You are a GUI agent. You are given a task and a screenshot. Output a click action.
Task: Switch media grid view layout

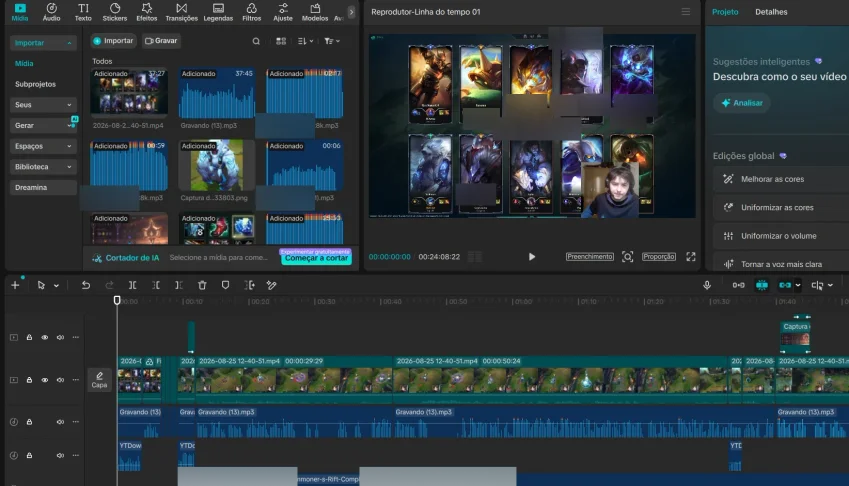pyautogui.click(x=281, y=41)
